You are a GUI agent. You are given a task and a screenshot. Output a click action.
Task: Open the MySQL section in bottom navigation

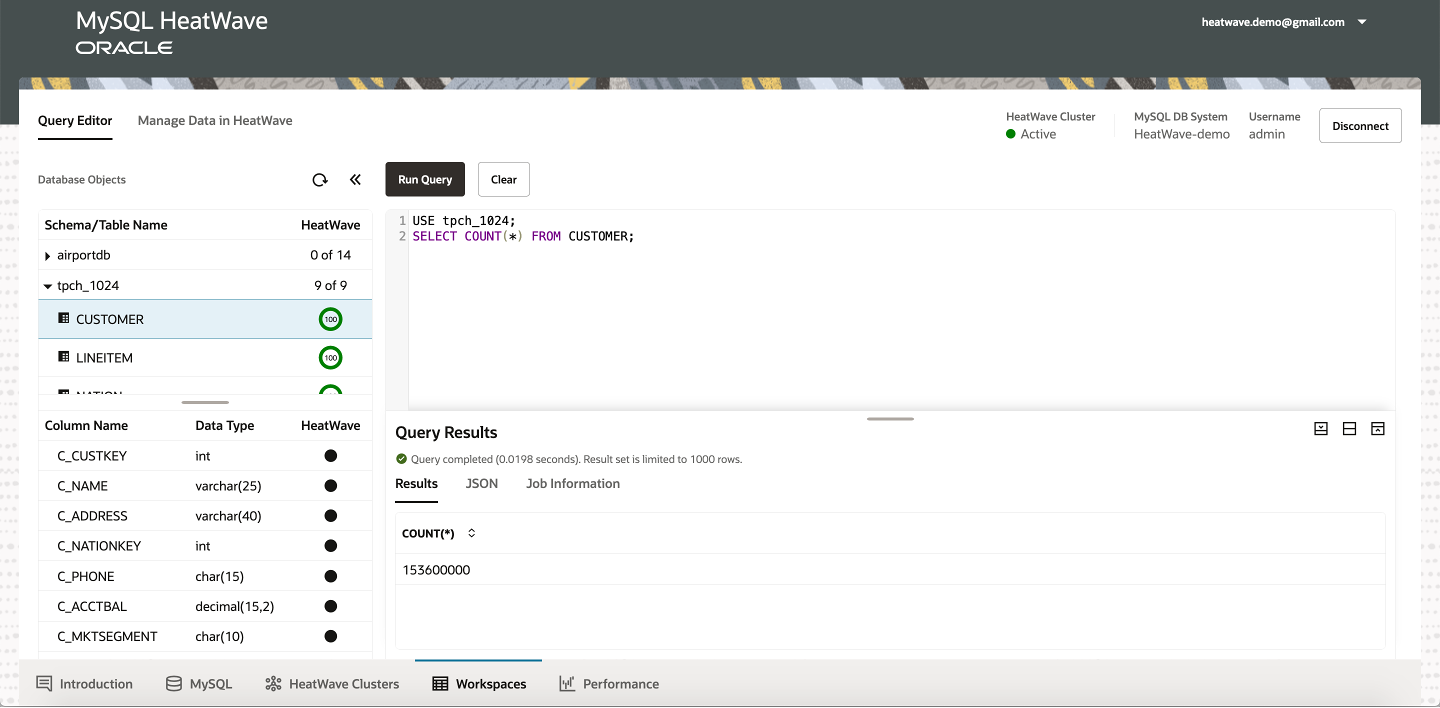click(x=199, y=683)
